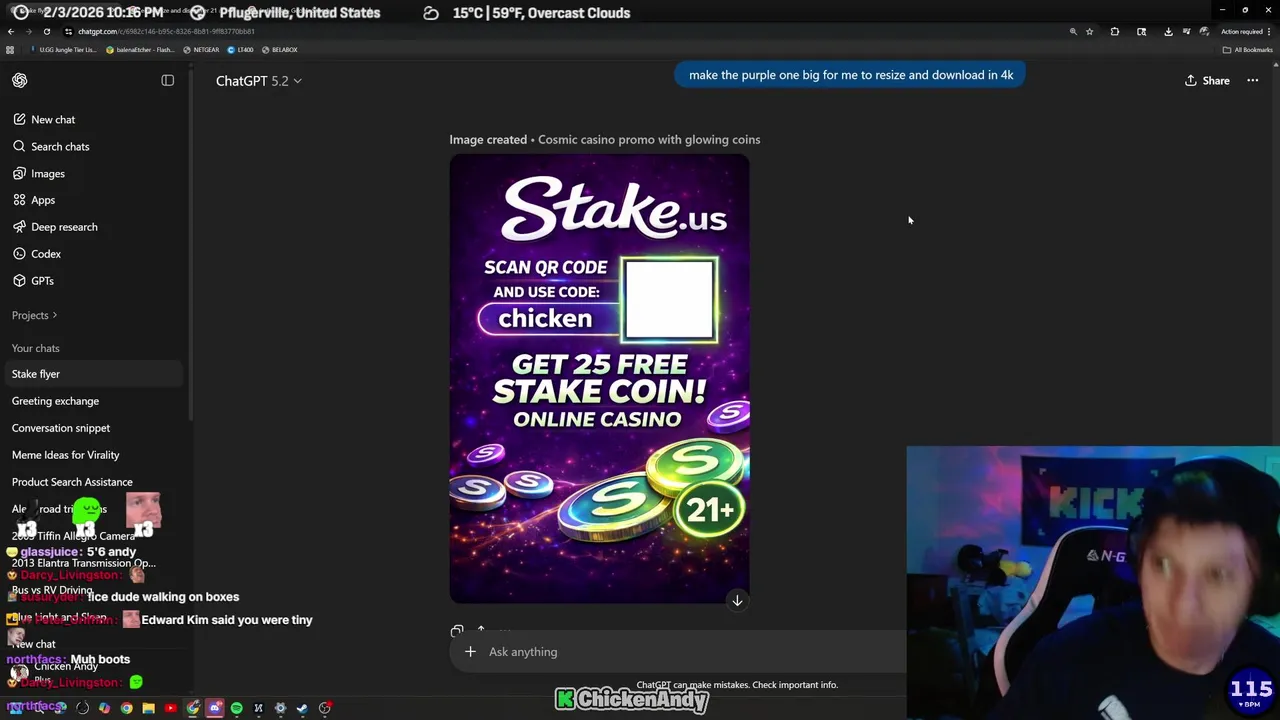Open Discord from the taskbar

[215, 708]
